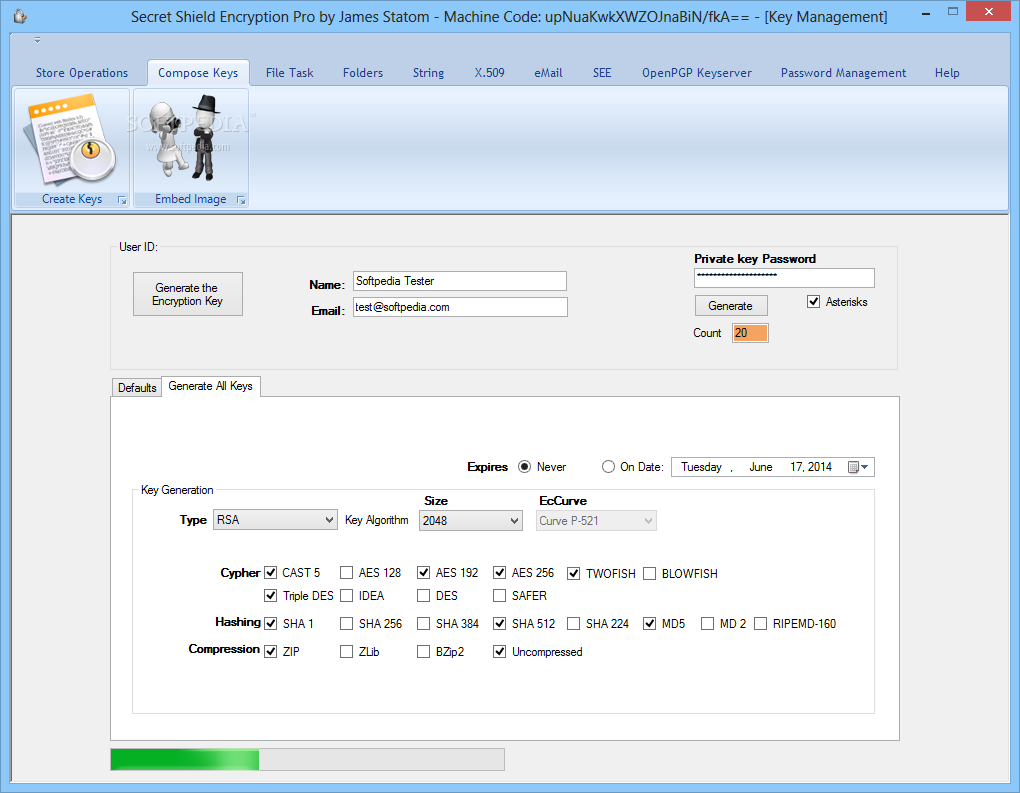The image size is (1020, 793).
Task: Toggle the TWOFISH cypher checkbox
Action: point(574,574)
